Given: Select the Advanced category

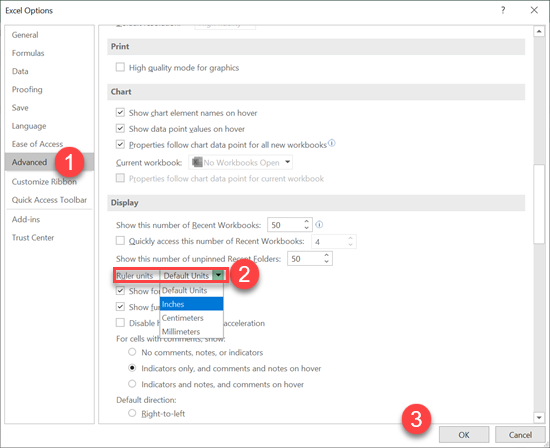Looking at the screenshot, I should coord(49,162).
